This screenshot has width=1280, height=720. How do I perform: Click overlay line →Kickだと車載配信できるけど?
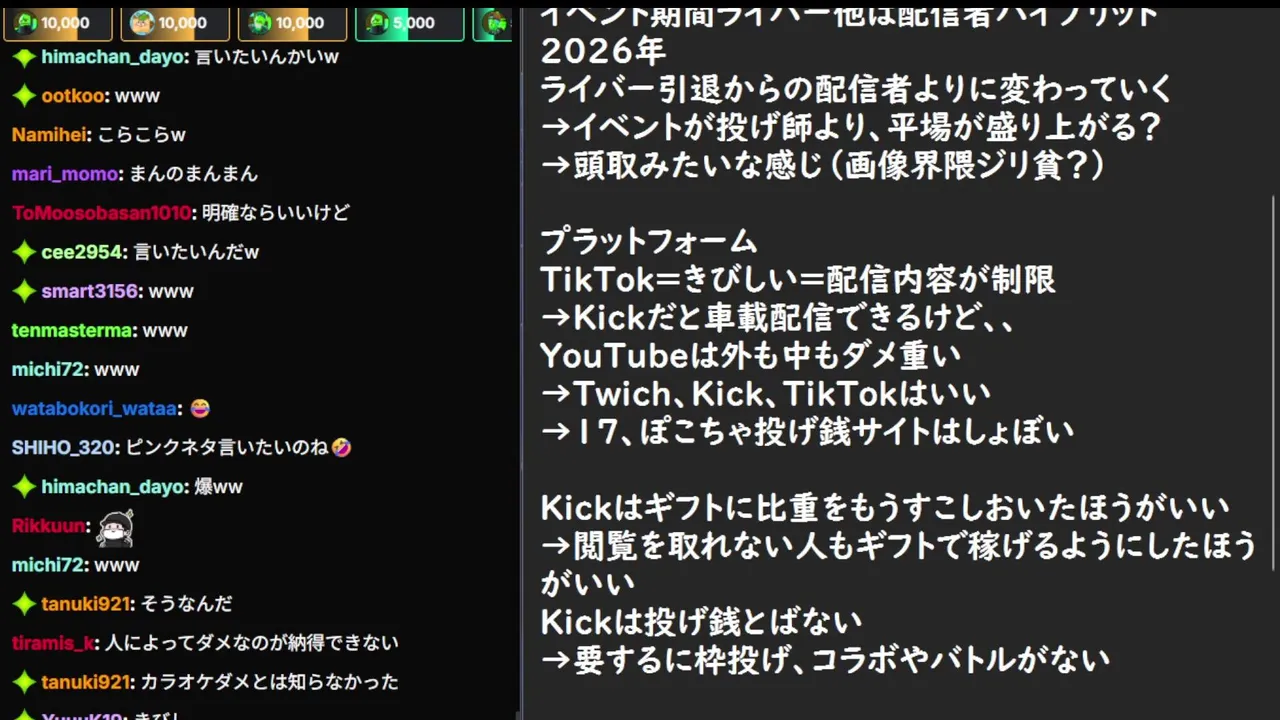coord(778,317)
